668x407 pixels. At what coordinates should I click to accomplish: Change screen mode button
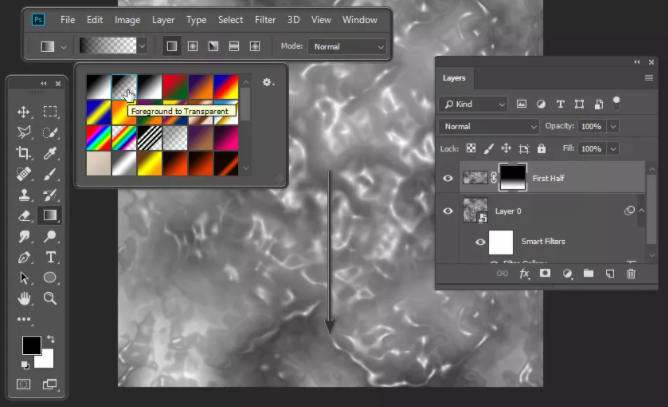(50, 384)
